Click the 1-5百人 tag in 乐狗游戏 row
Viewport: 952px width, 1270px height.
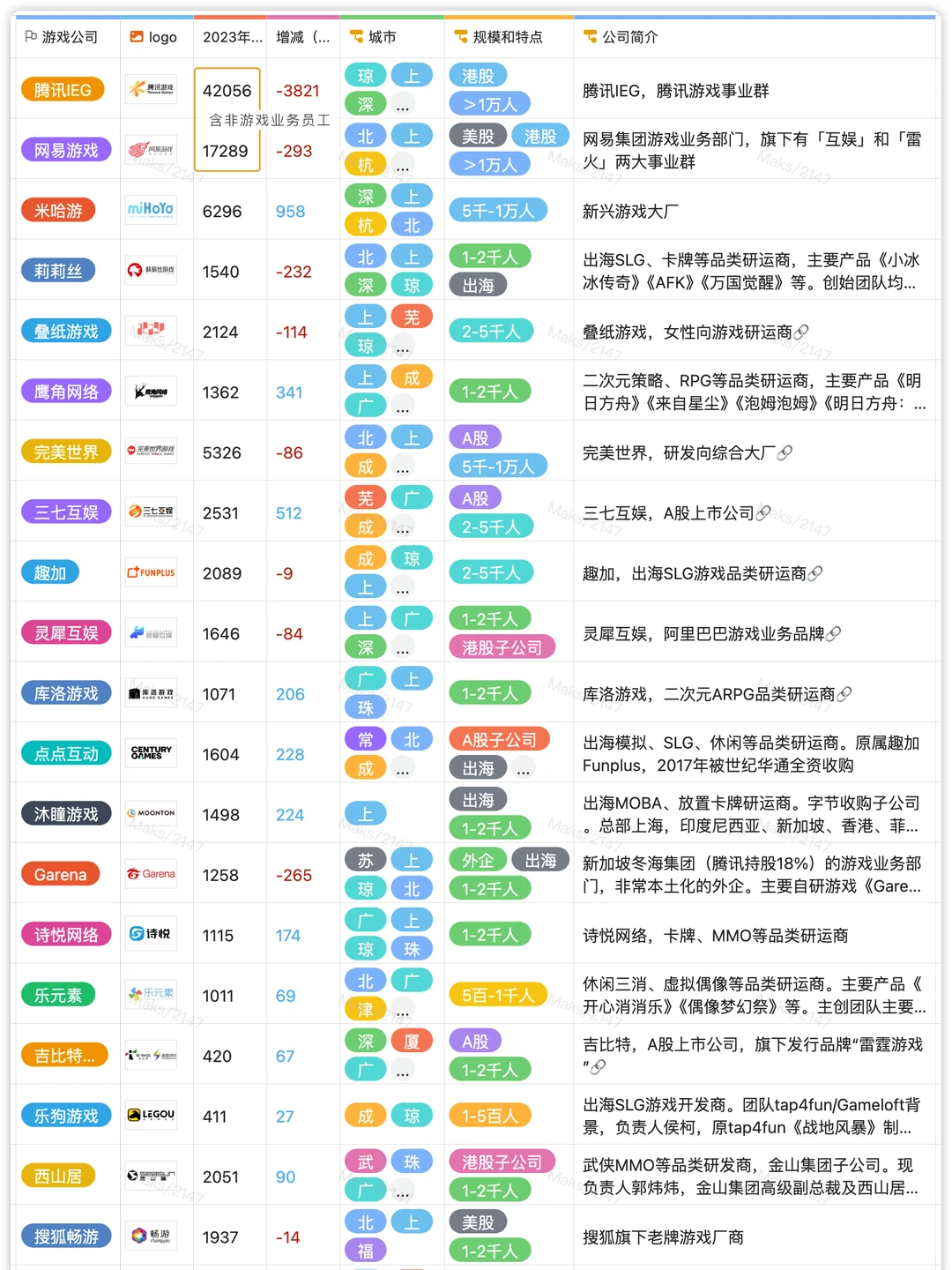coord(490,1116)
